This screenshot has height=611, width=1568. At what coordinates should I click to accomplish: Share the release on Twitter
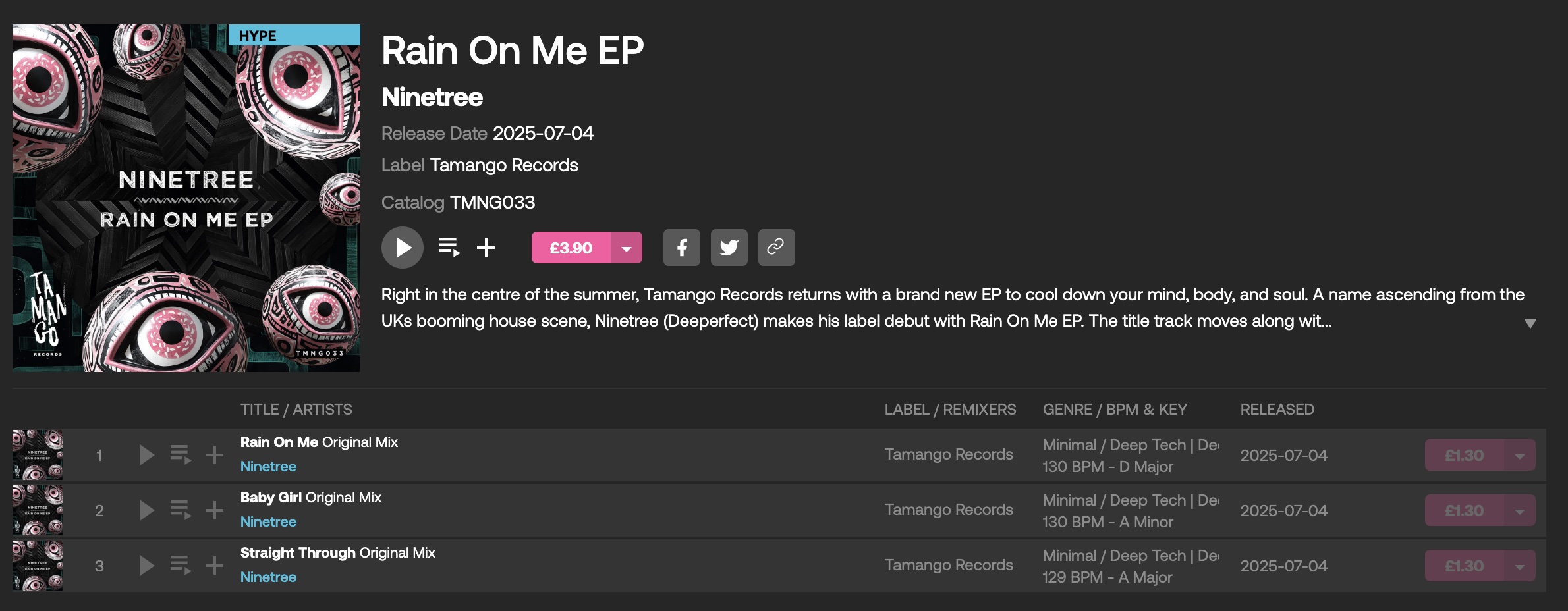pos(729,248)
